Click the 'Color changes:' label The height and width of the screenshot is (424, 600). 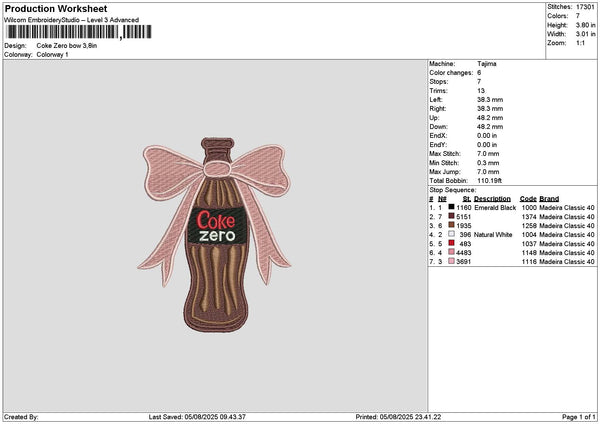(451, 73)
